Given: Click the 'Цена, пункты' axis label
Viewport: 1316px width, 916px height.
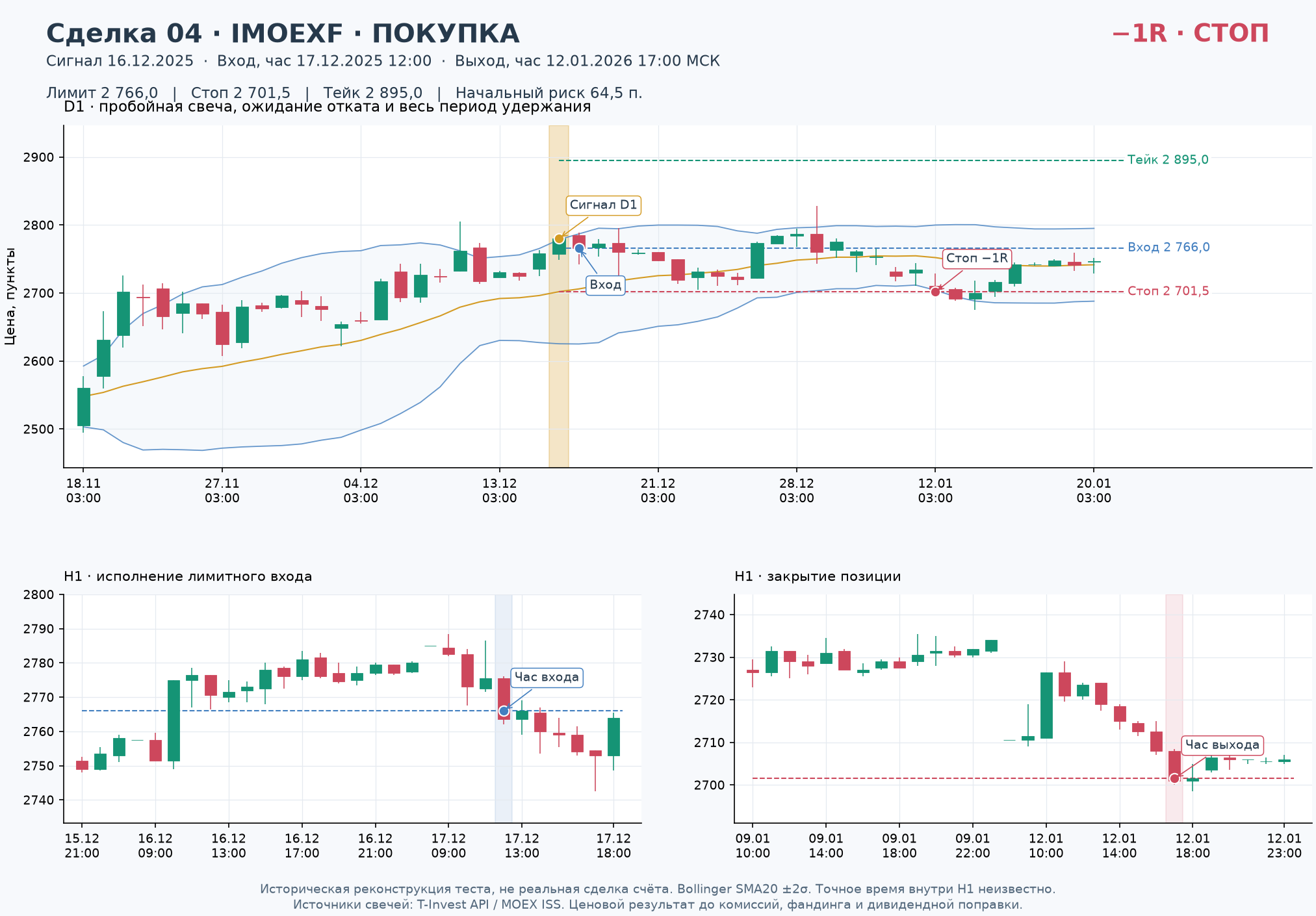Looking at the screenshot, I should (x=10, y=296).
